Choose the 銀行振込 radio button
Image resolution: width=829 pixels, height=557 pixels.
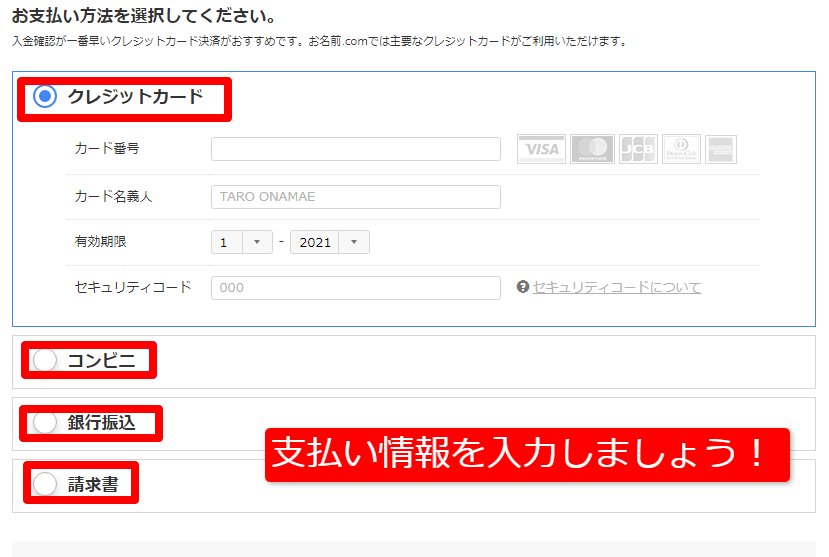[45, 423]
